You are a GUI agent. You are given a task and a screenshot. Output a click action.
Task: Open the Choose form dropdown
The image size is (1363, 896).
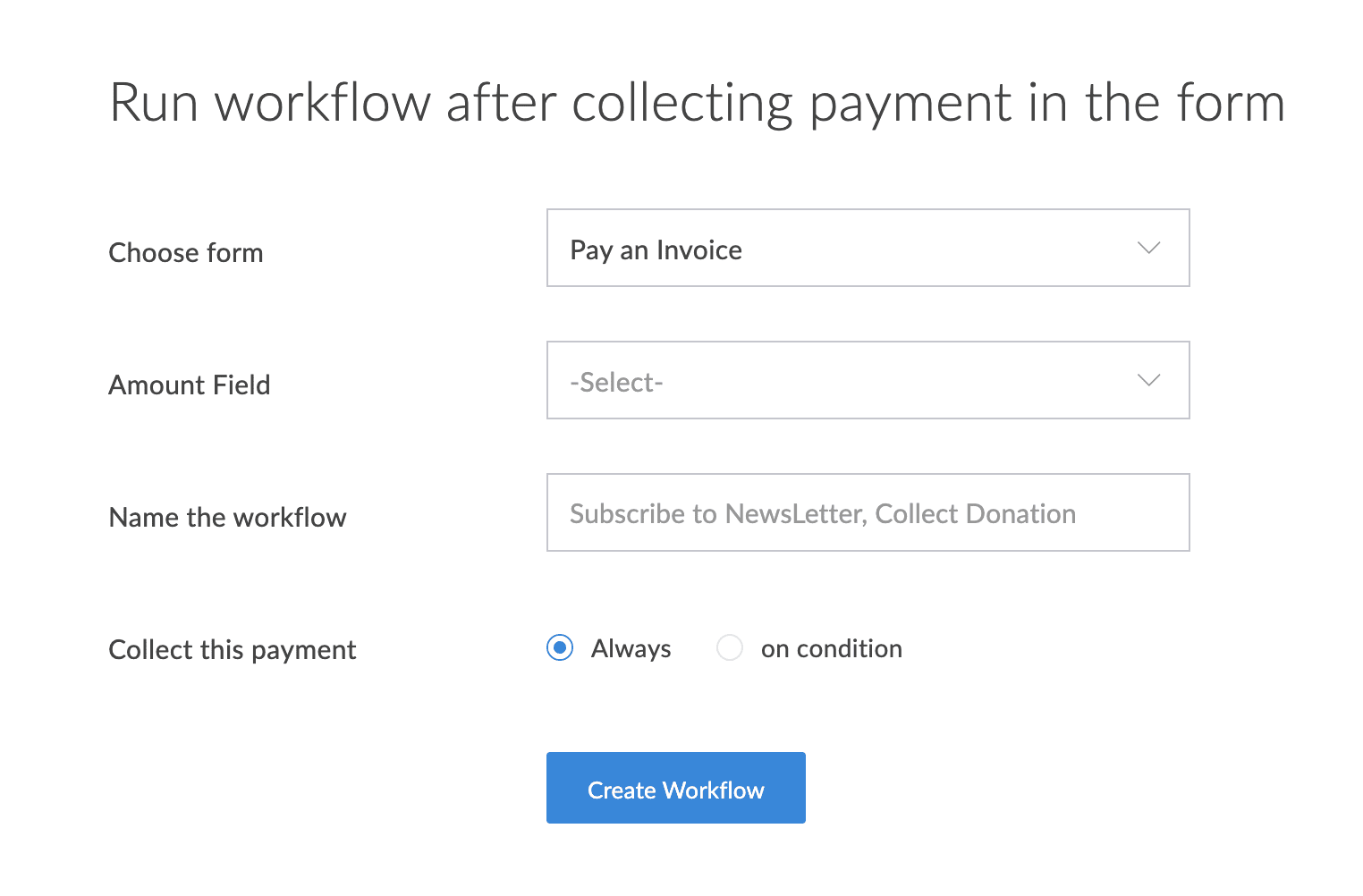868,248
